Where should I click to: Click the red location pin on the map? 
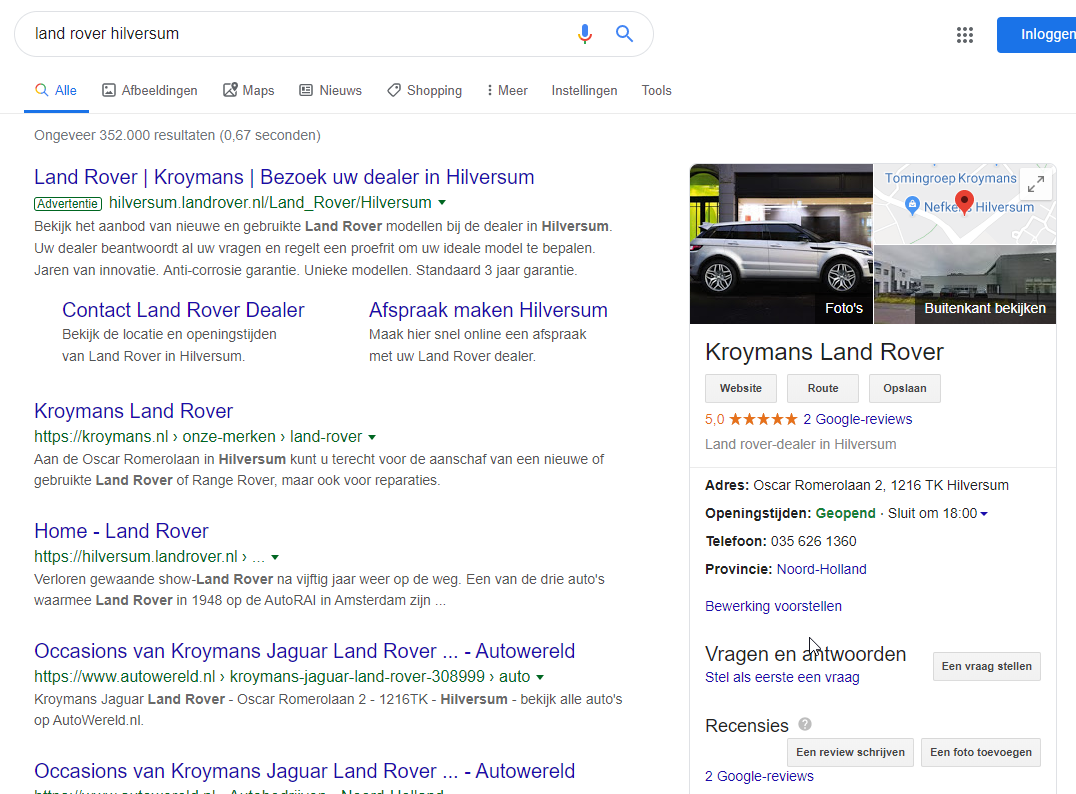[964, 202]
